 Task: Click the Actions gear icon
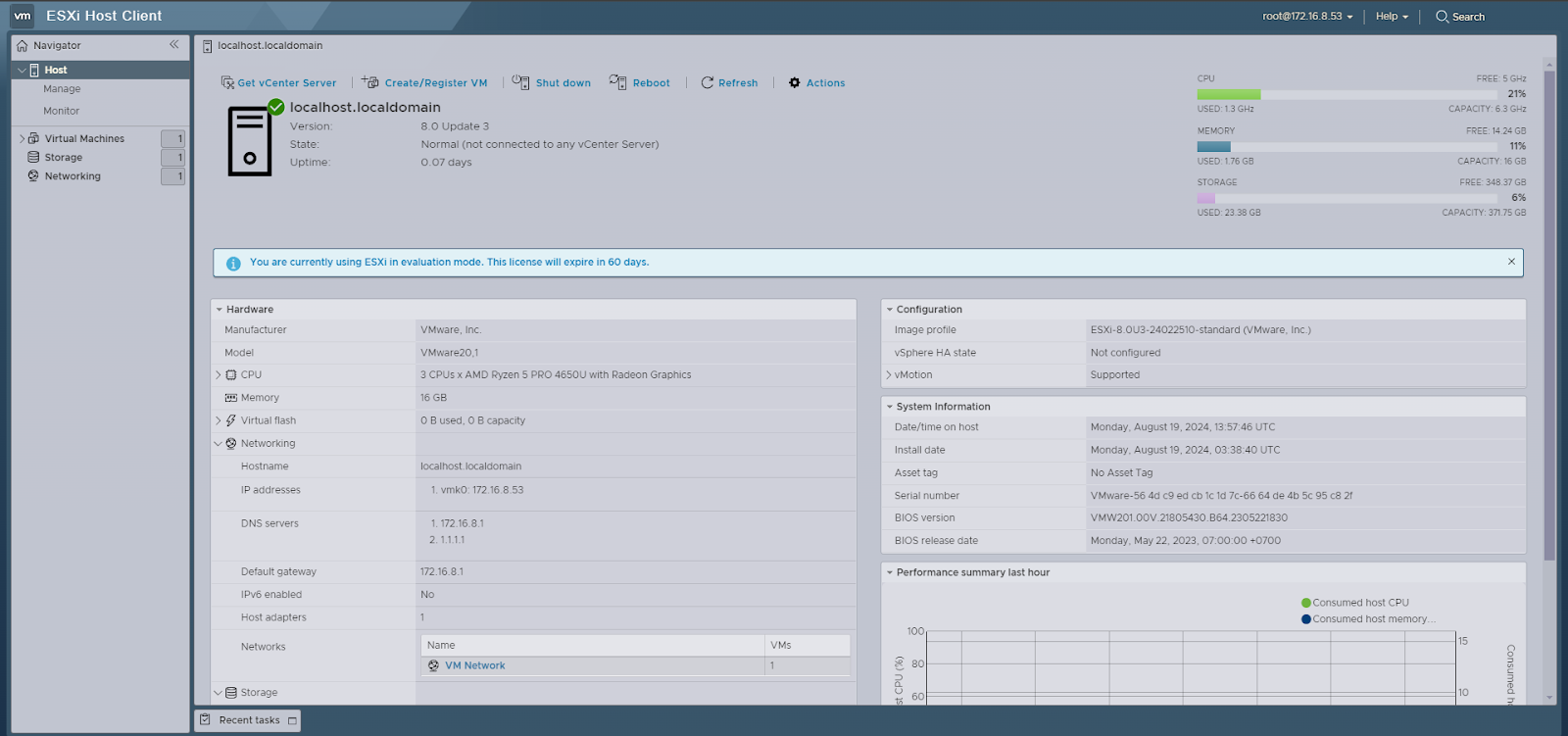[x=795, y=82]
